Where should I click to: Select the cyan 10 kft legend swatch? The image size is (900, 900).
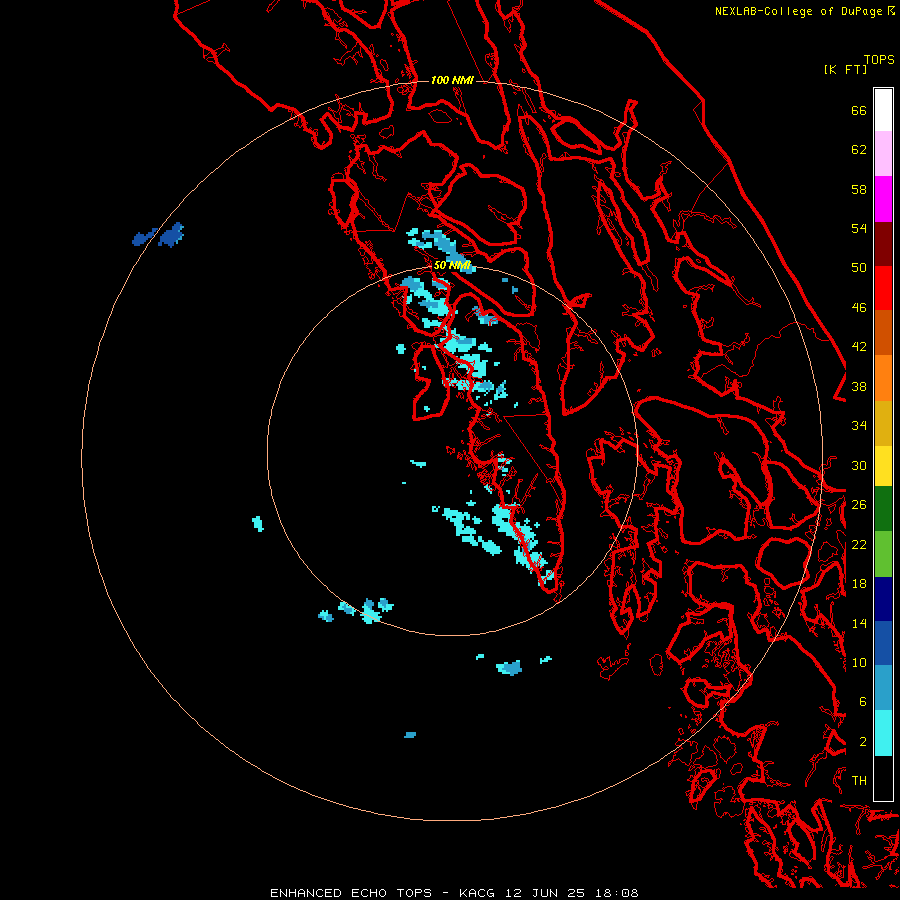pos(883,733)
